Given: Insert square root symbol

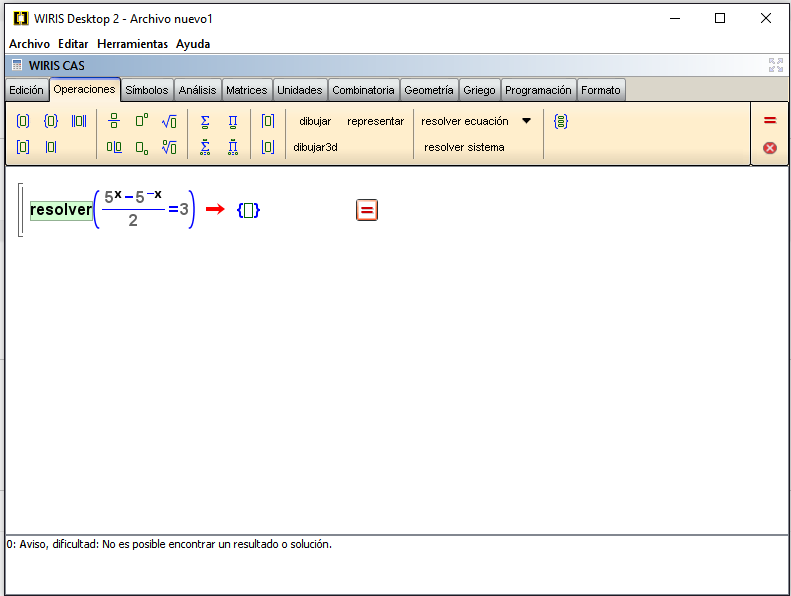Looking at the screenshot, I should click(169, 121).
